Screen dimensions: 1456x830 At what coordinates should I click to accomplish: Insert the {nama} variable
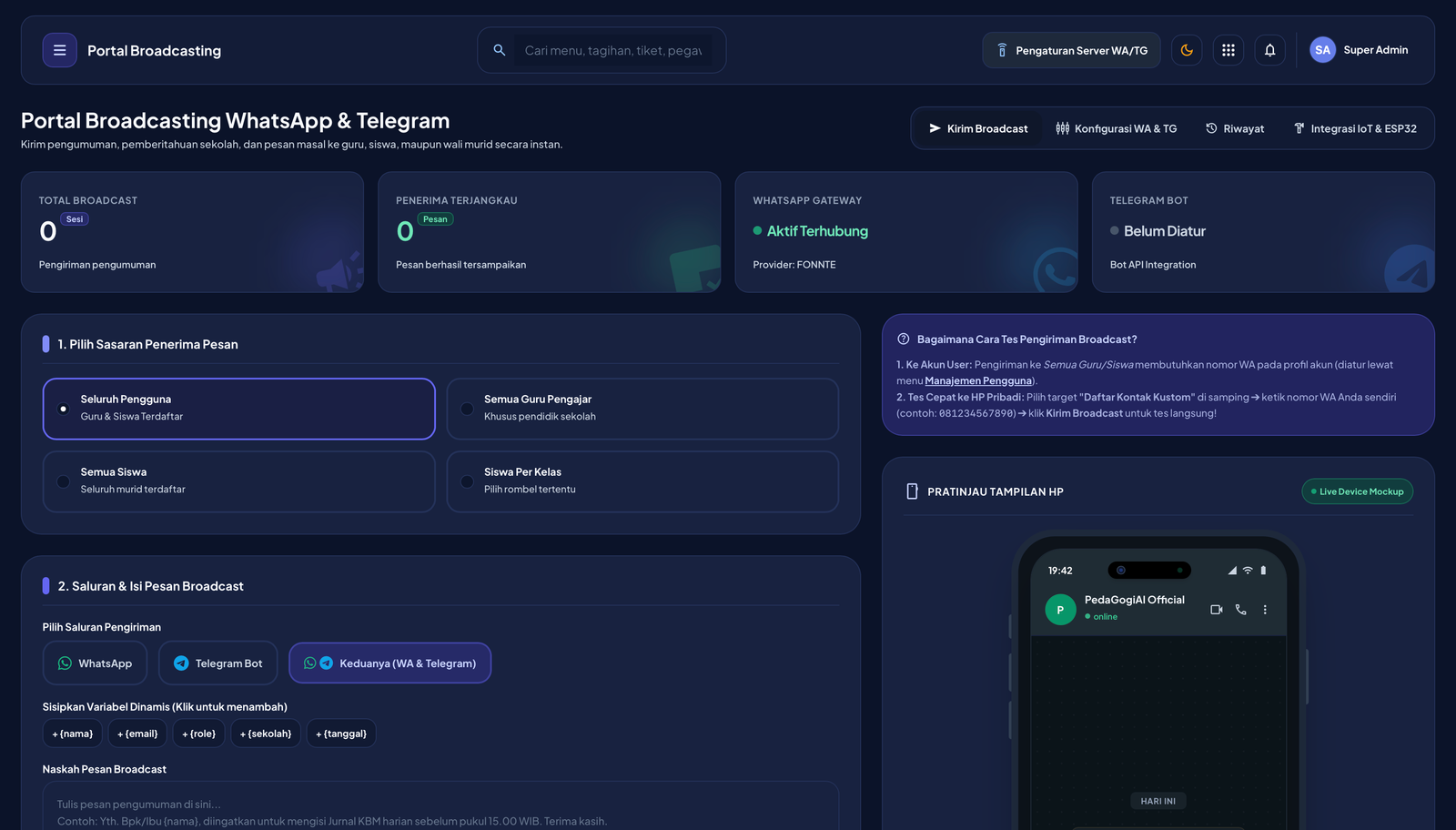(73, 734)
